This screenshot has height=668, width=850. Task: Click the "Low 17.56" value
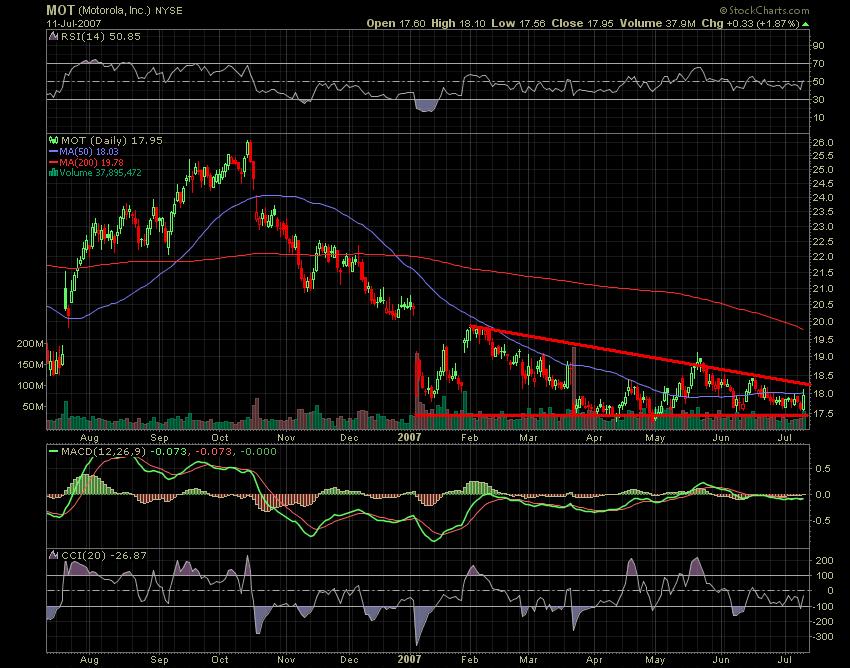pyautogui.click(x=519, y=23)
